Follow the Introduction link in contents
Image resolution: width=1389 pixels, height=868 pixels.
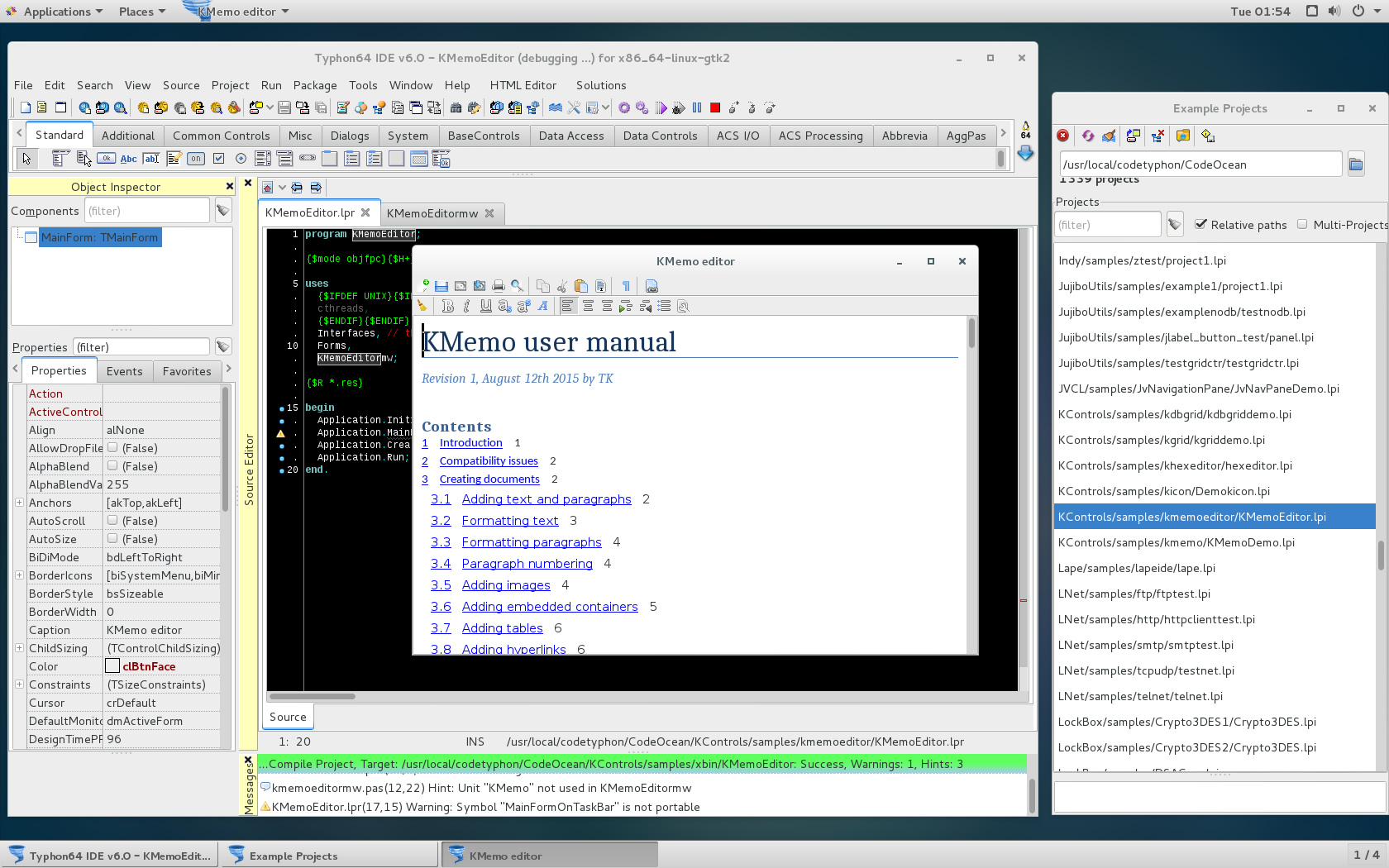click(x=470, y=443)
